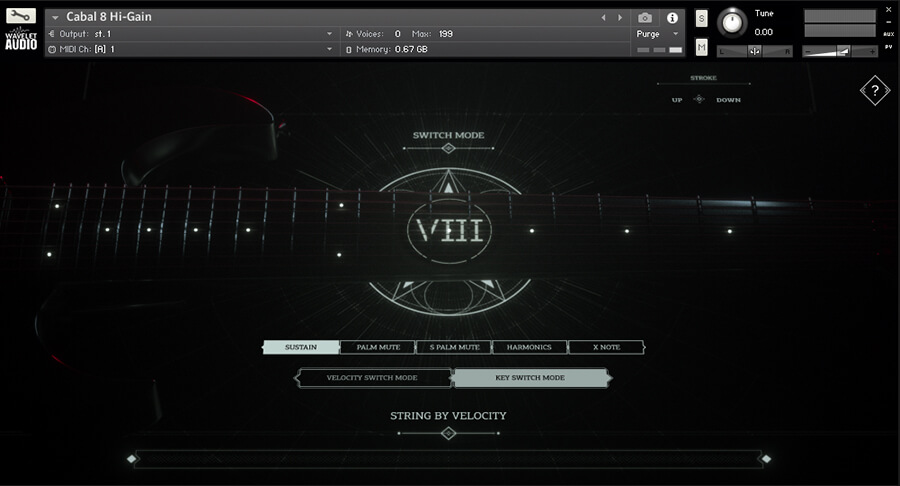Set stroke direction to DOWN
This screenshot has width=900, height=486.
728,100
